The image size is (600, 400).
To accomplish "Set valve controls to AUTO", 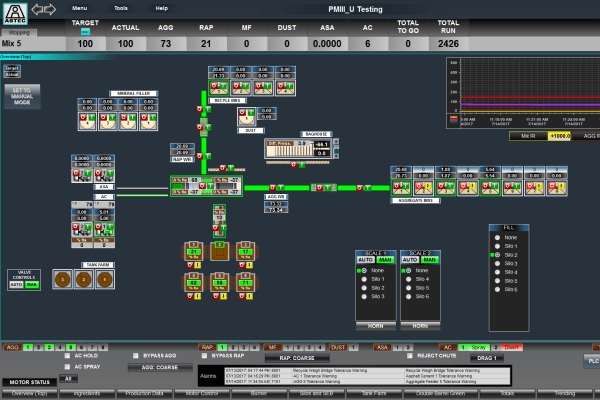I will click(16, 284).
